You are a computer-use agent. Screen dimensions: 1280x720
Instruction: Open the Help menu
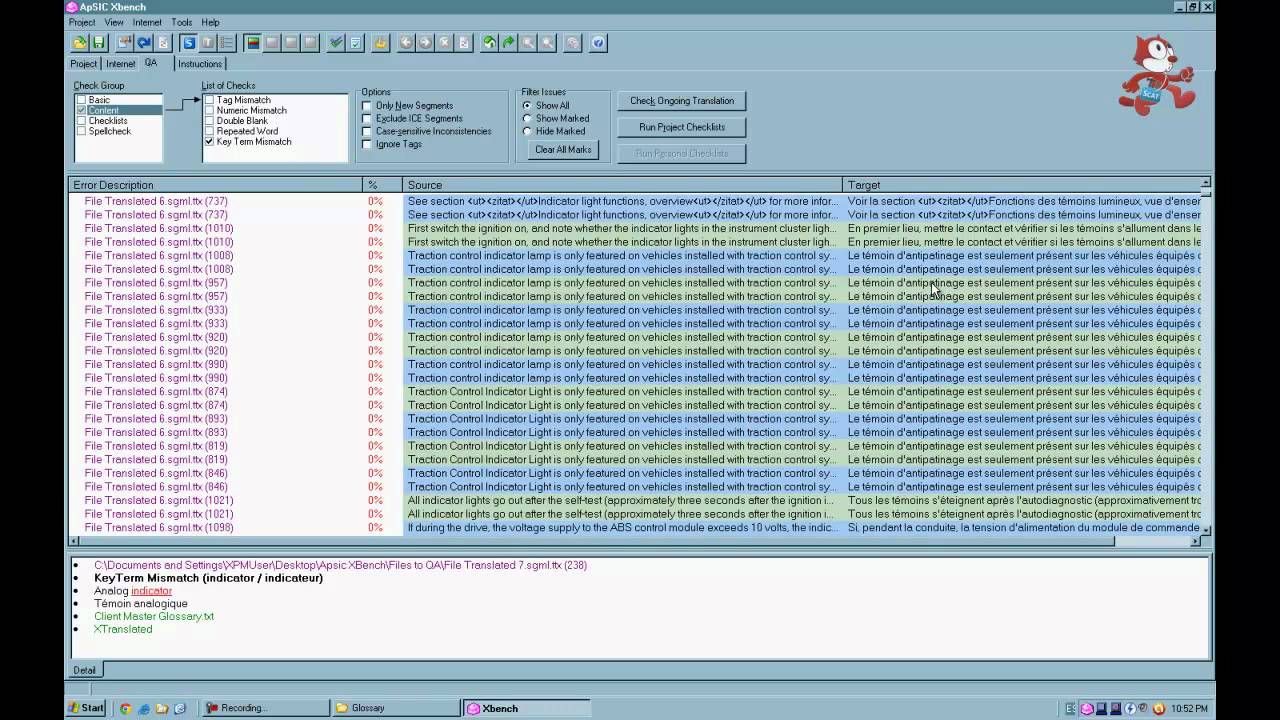pos(210,22)
